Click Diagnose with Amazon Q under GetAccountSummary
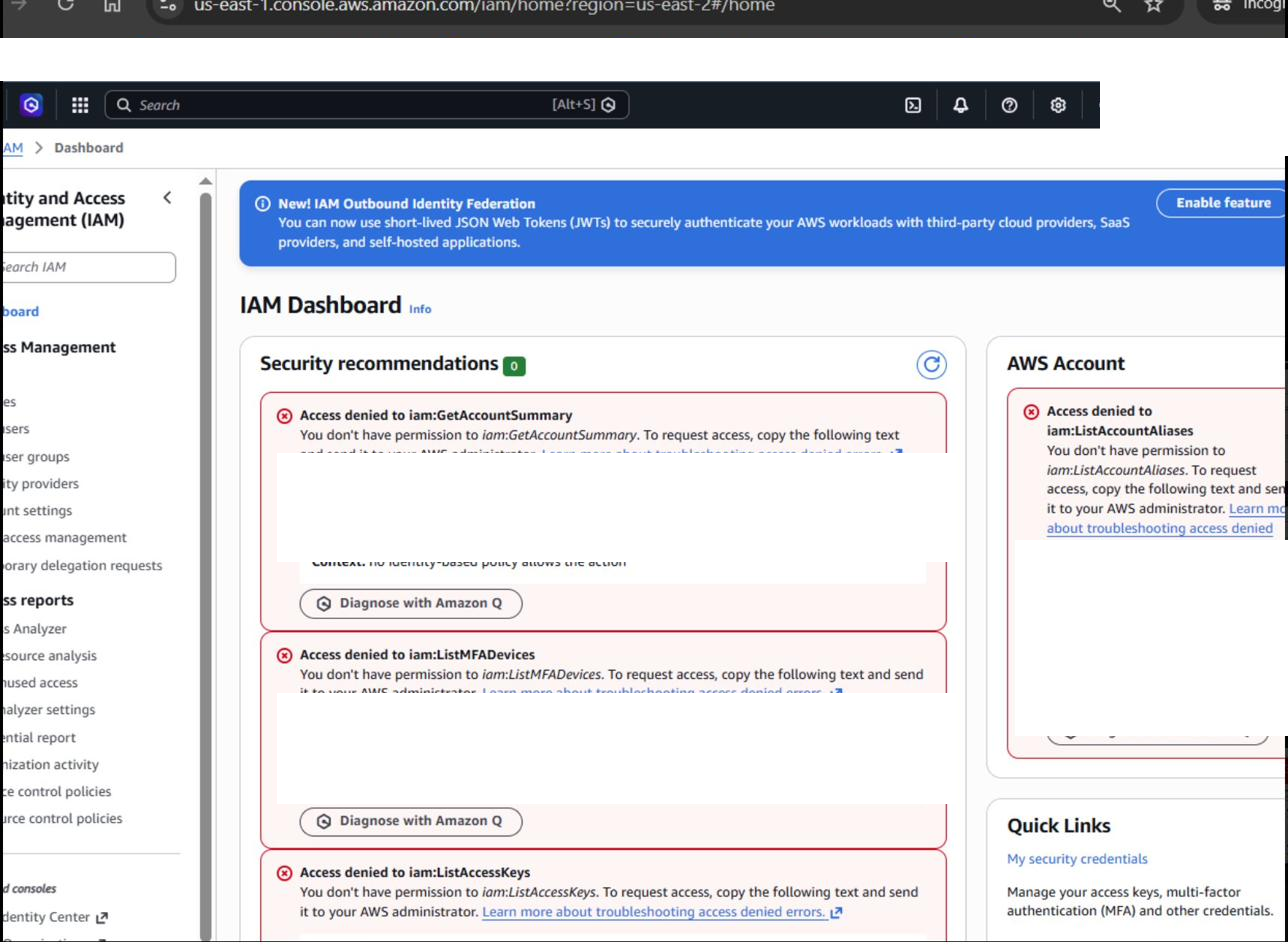The image size is (1288, 952). 411,603
